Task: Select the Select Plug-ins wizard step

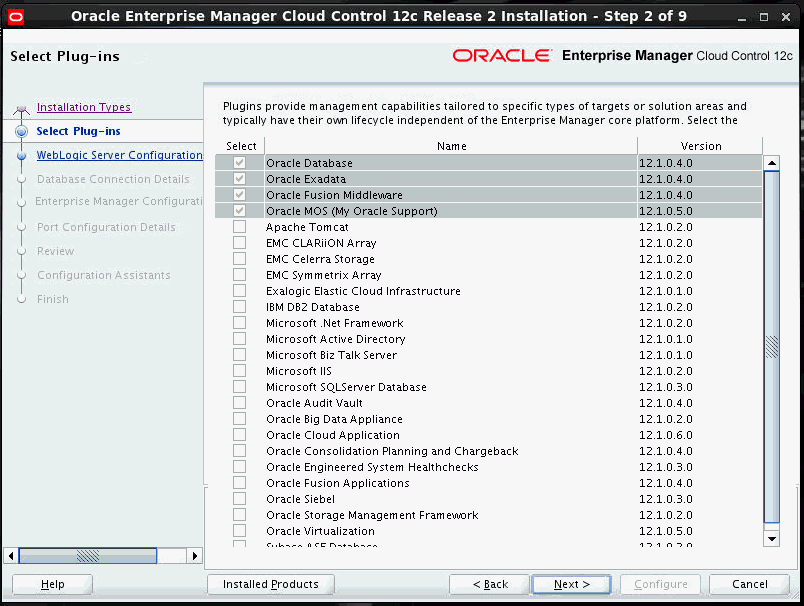Action: (x=78, y=131)
